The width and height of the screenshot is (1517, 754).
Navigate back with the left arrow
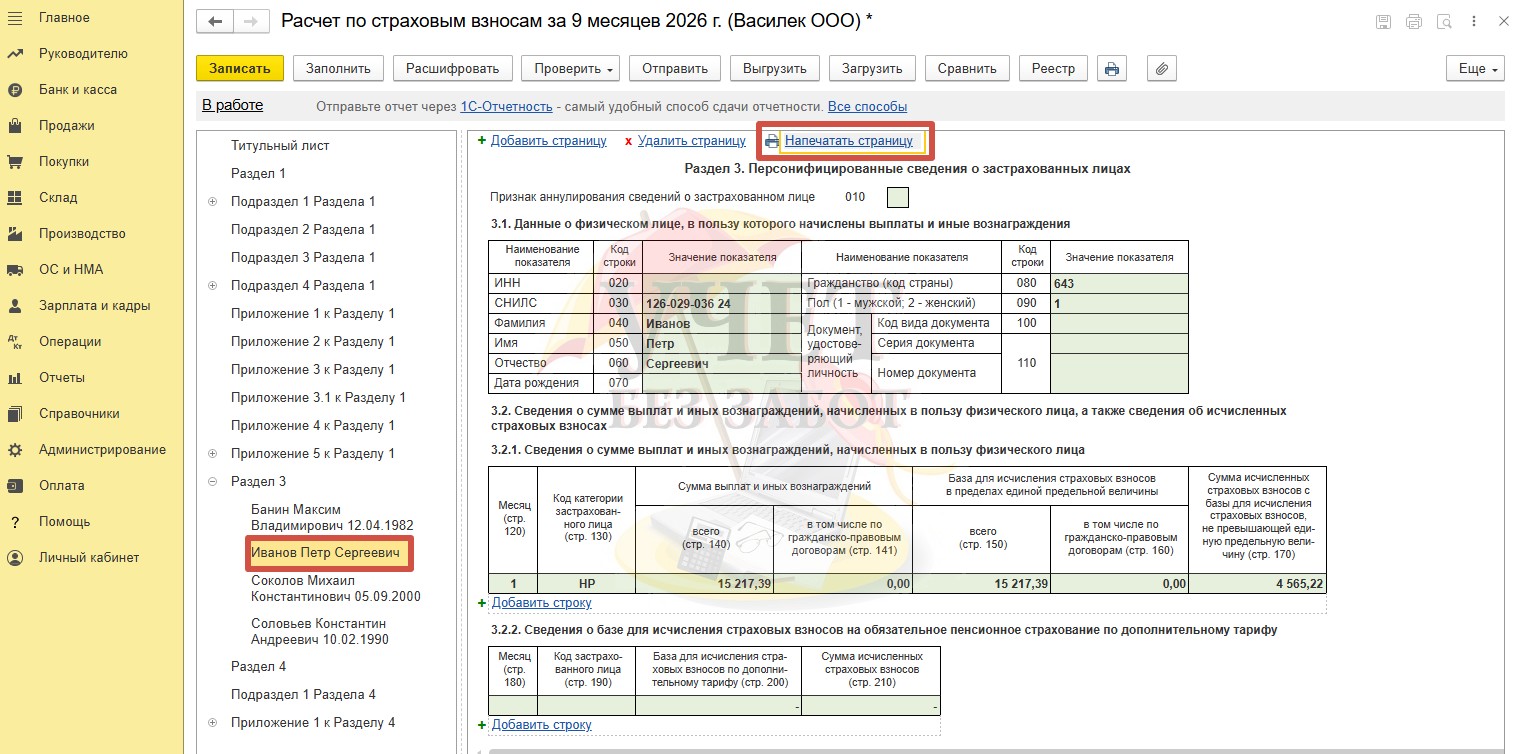click(215, 22)
